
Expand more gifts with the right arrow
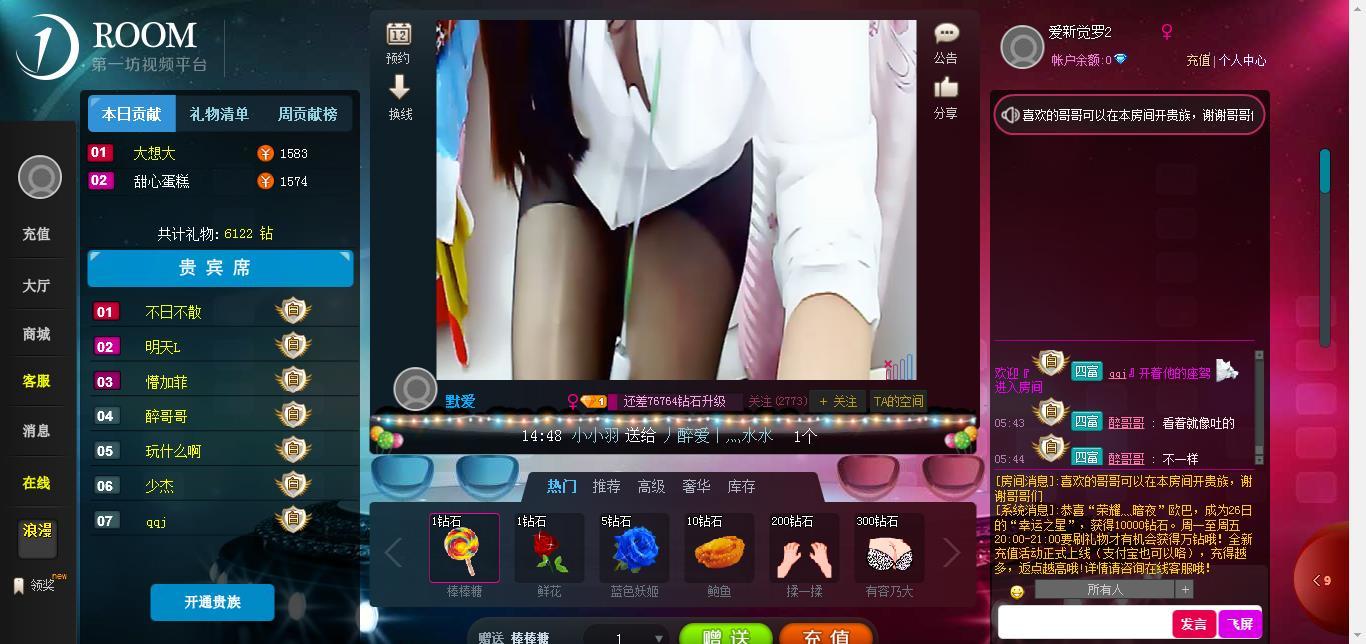[x=951, y=552]
